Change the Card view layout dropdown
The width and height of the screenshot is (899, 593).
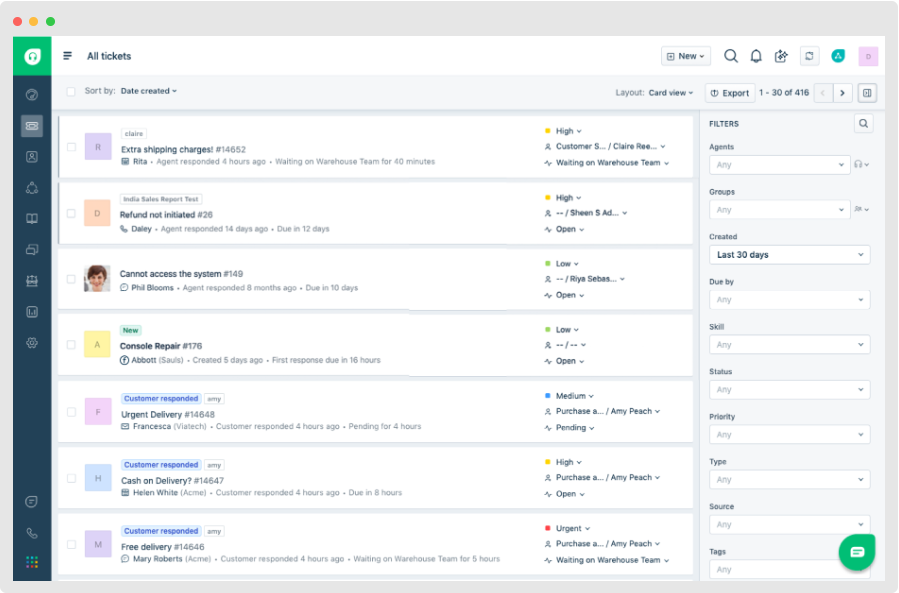pyautogui.click(x=670, y=93)
